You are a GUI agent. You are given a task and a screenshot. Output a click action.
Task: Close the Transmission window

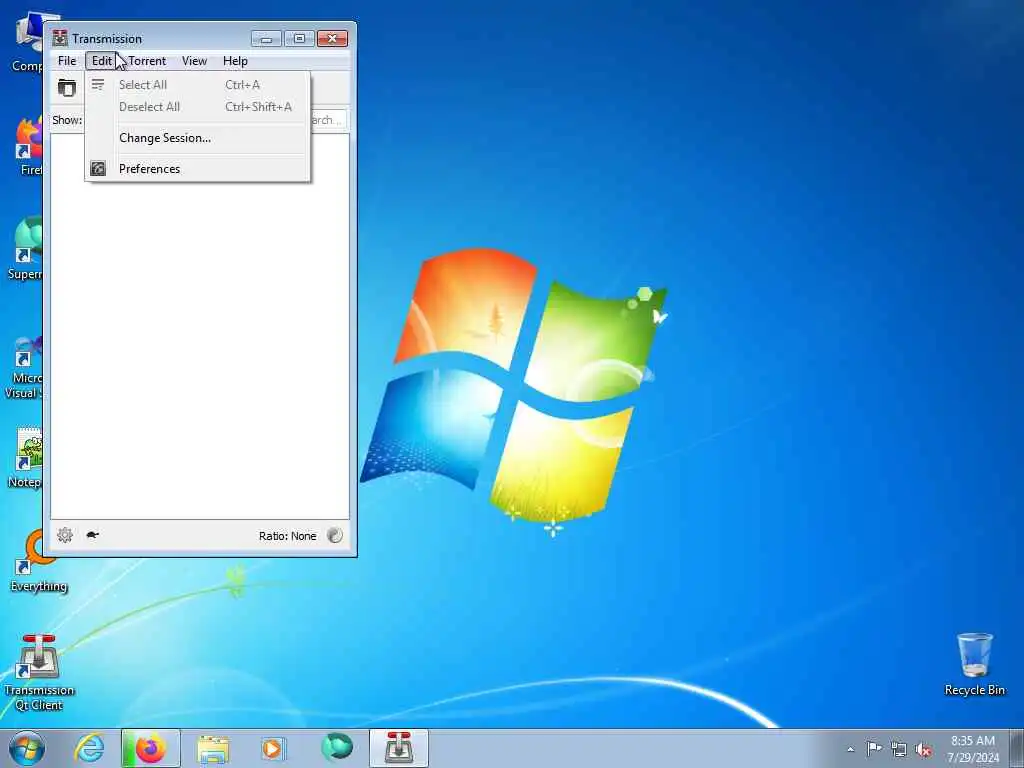pos(332,39)
